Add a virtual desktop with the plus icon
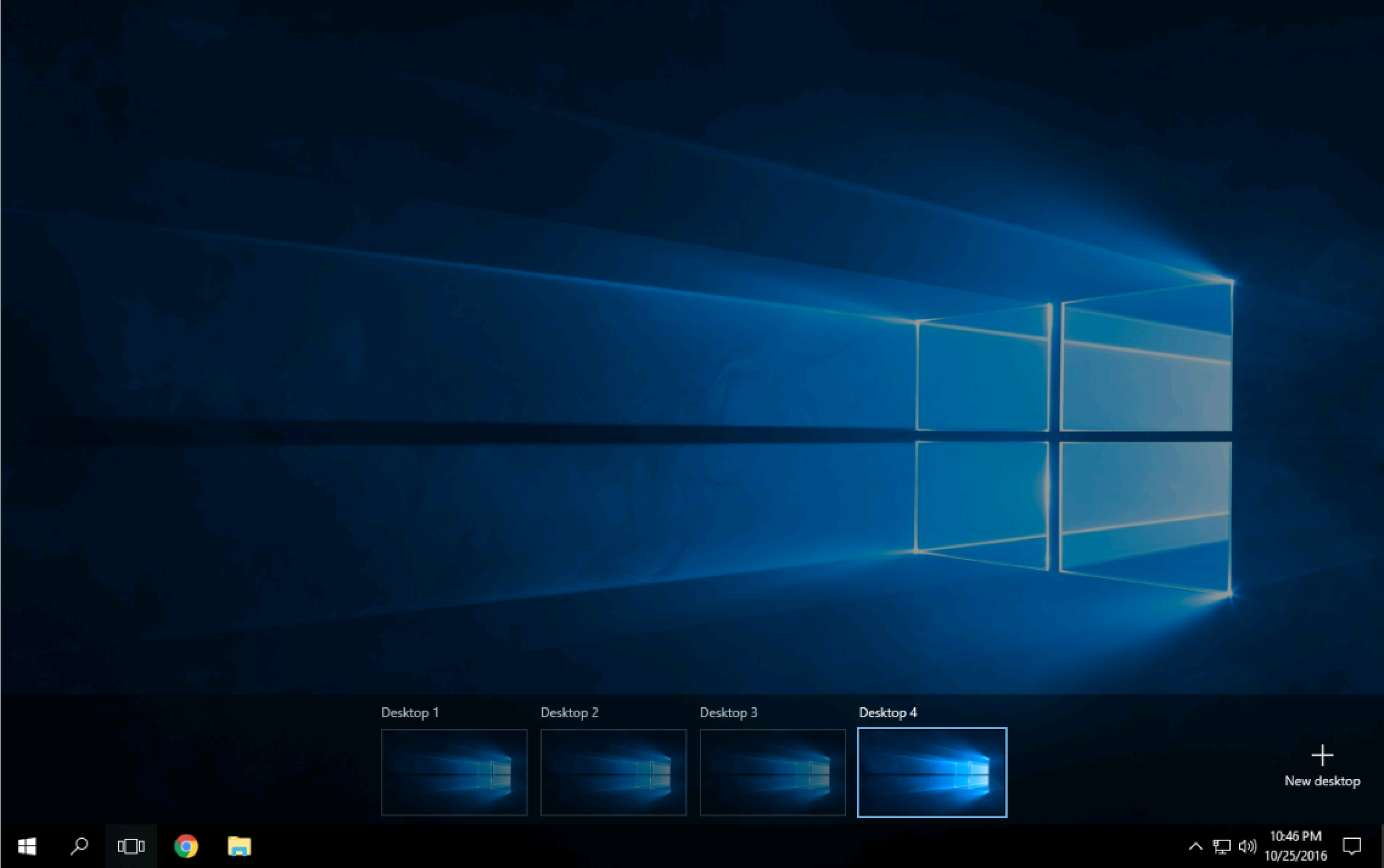This screenshot has height=868, width=1384. pyautogui.click(x=1322, y=756)
